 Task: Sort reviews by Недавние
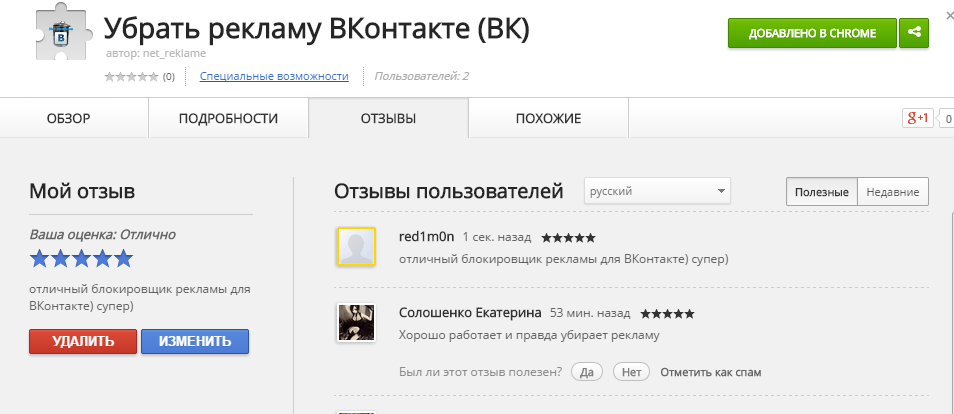[x=893, y=192]
